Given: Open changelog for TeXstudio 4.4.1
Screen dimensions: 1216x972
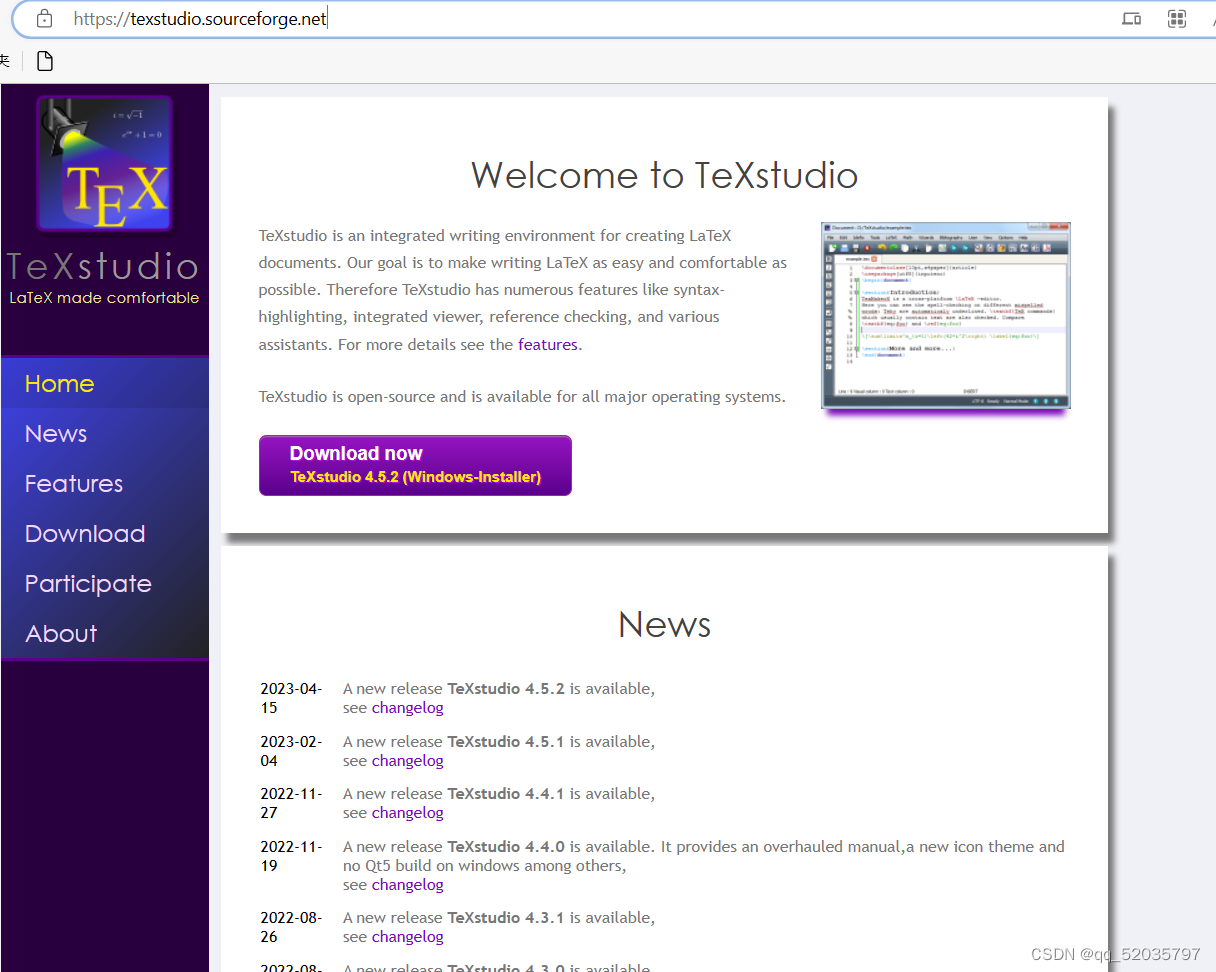Looking at the screenshot, I should point(408,813).
